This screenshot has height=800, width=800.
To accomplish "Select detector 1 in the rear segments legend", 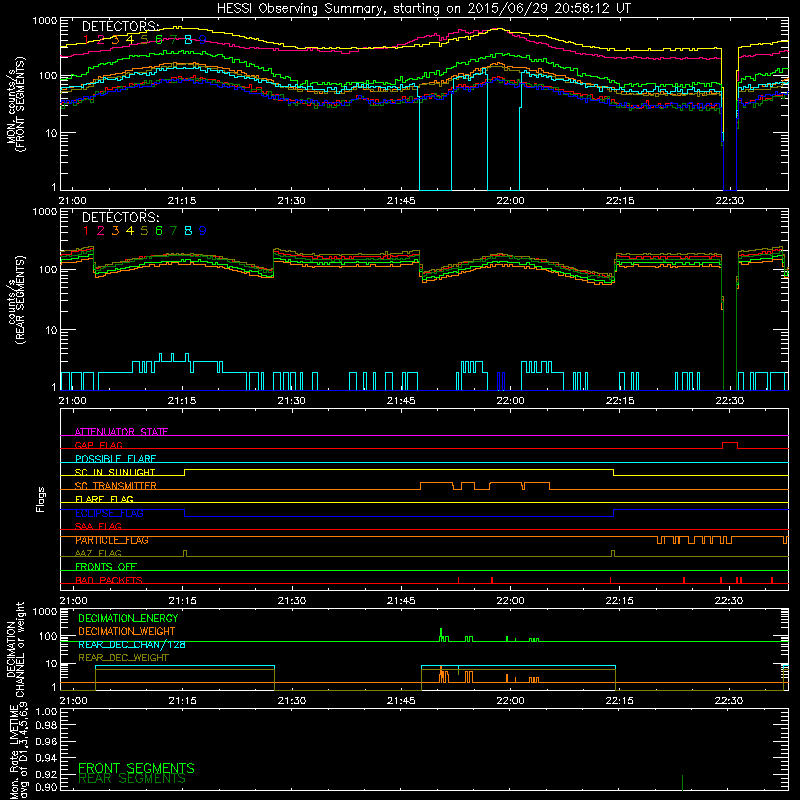I will 86,231.
